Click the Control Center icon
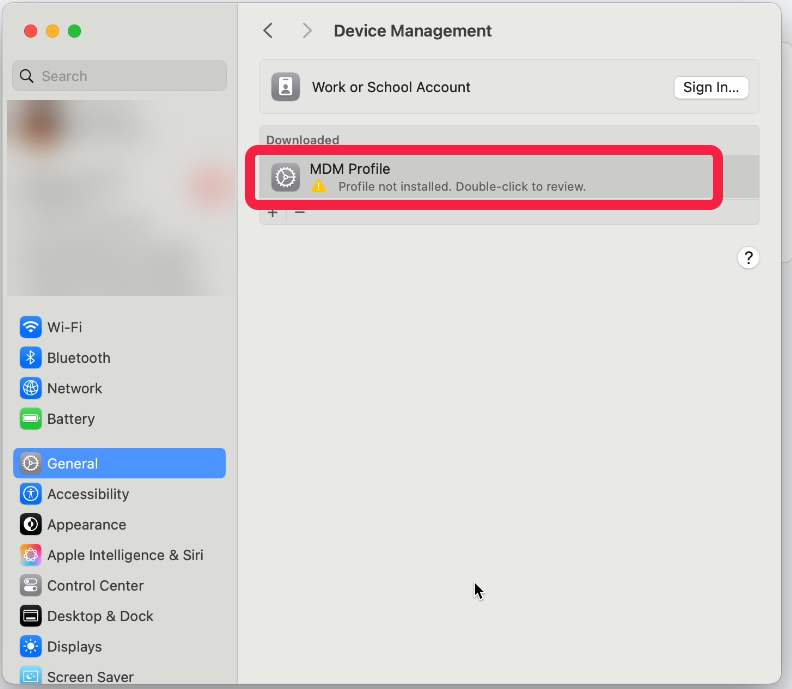 pos(31,585)
